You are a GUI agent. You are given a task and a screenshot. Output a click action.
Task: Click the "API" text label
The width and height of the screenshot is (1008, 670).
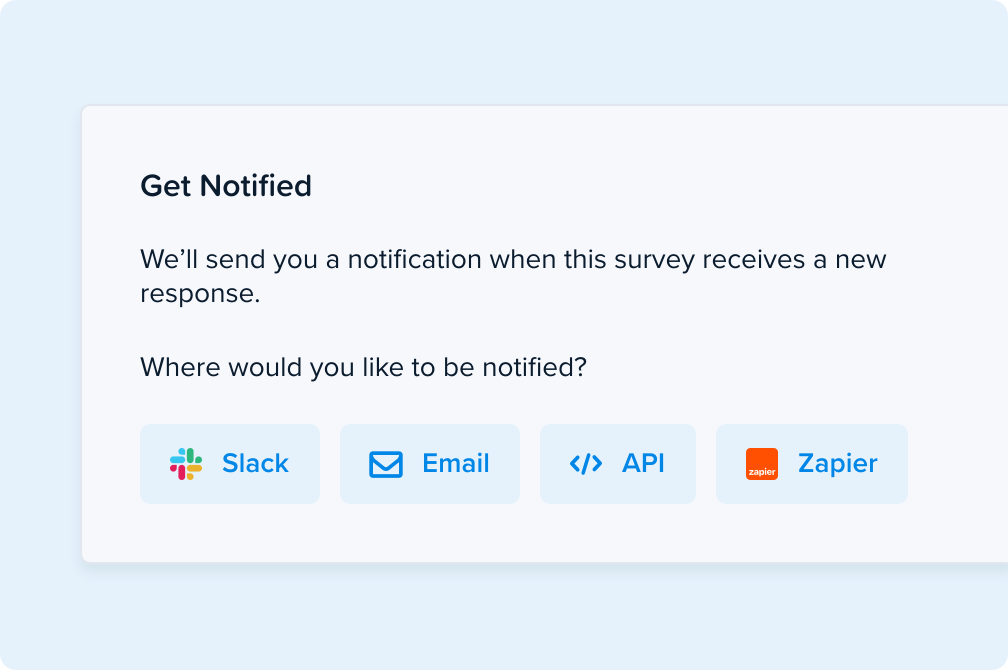[x=643, y=464]
